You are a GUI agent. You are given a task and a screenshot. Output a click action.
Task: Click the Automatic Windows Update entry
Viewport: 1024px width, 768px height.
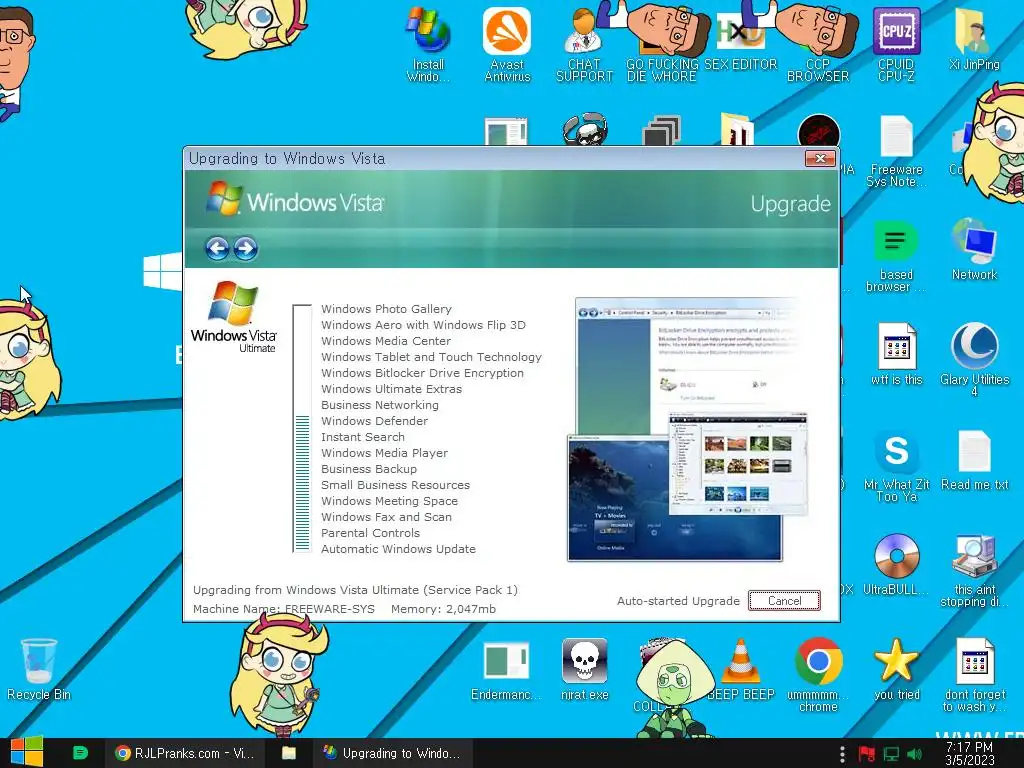(x=398, y=549)
